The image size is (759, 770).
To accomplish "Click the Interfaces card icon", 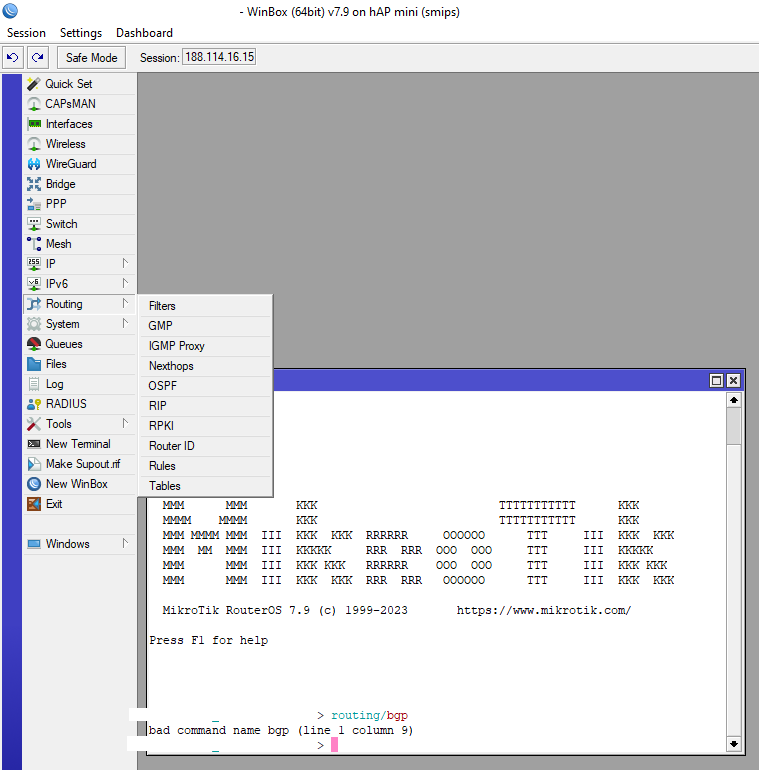I will [x=34, y=124].
